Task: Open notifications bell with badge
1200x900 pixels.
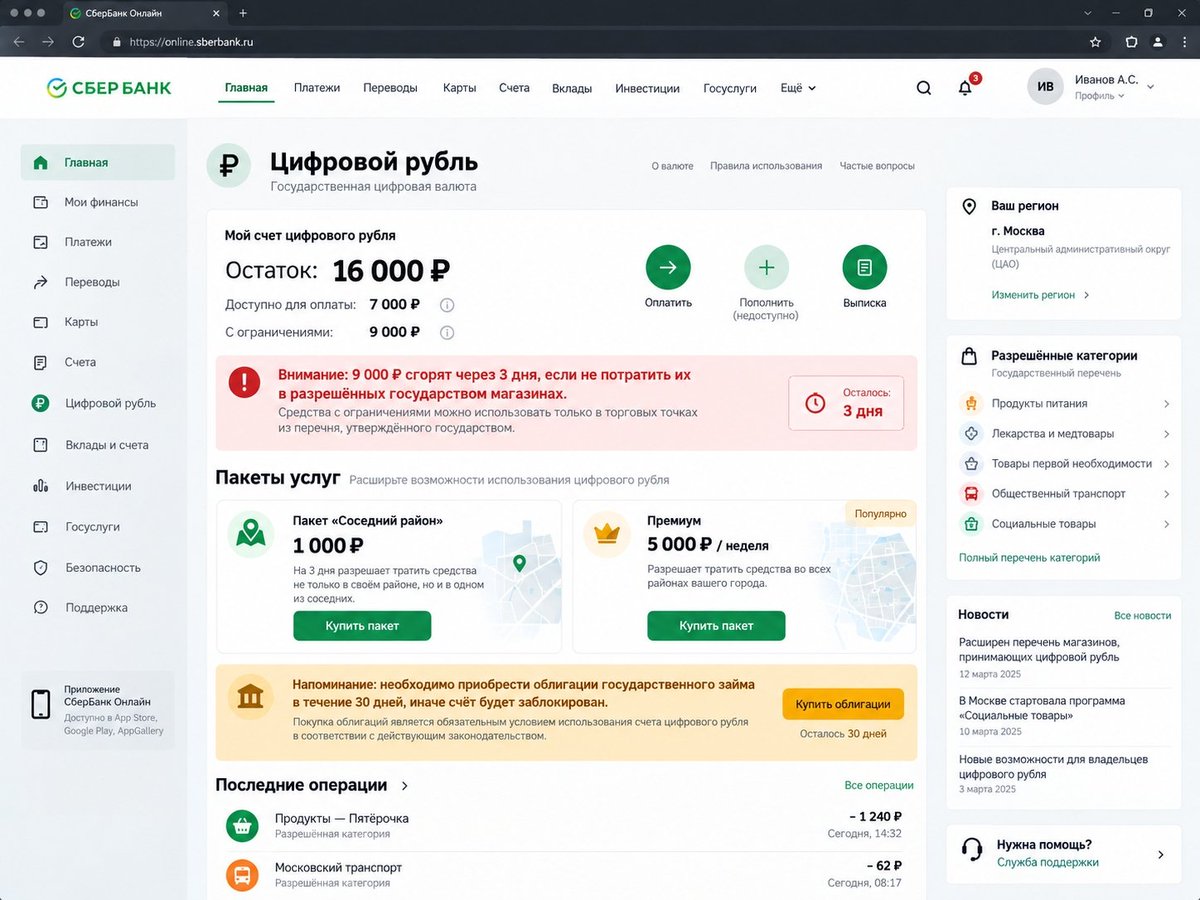Action: (x=966, y=87)
